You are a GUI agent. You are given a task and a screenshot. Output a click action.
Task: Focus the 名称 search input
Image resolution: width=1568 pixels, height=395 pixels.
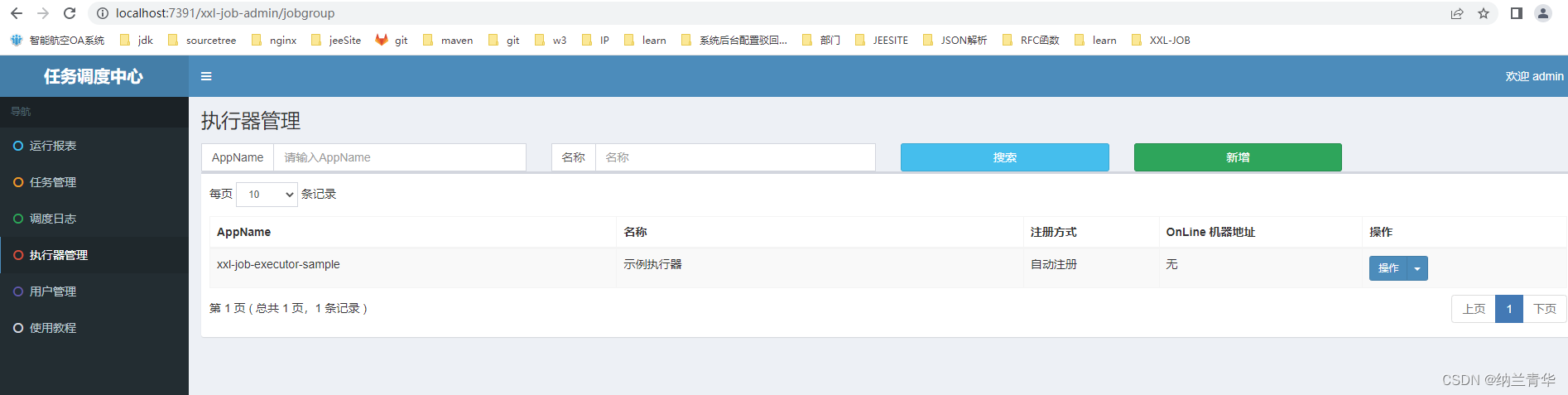pos(735,157)
